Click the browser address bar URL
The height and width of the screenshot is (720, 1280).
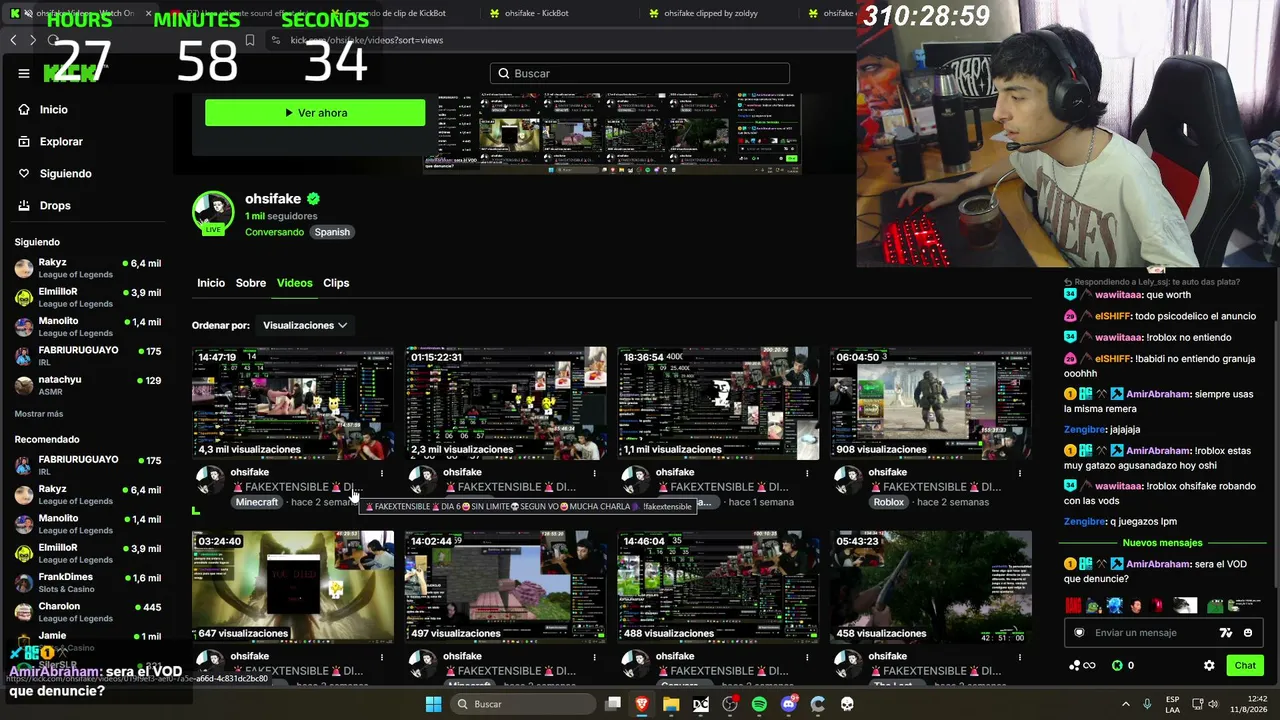[366, 40]
